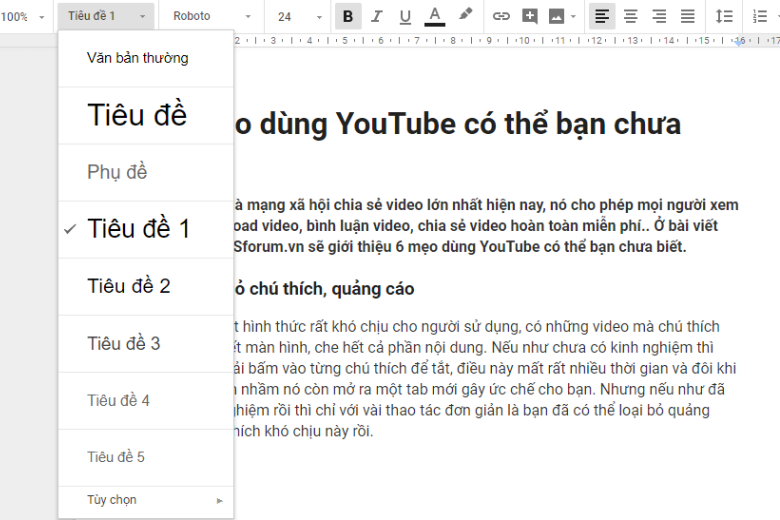The height and width of the screenshot is (520, 780).
Task: Select Văn bản thường style
Action: tap(137, 58)
